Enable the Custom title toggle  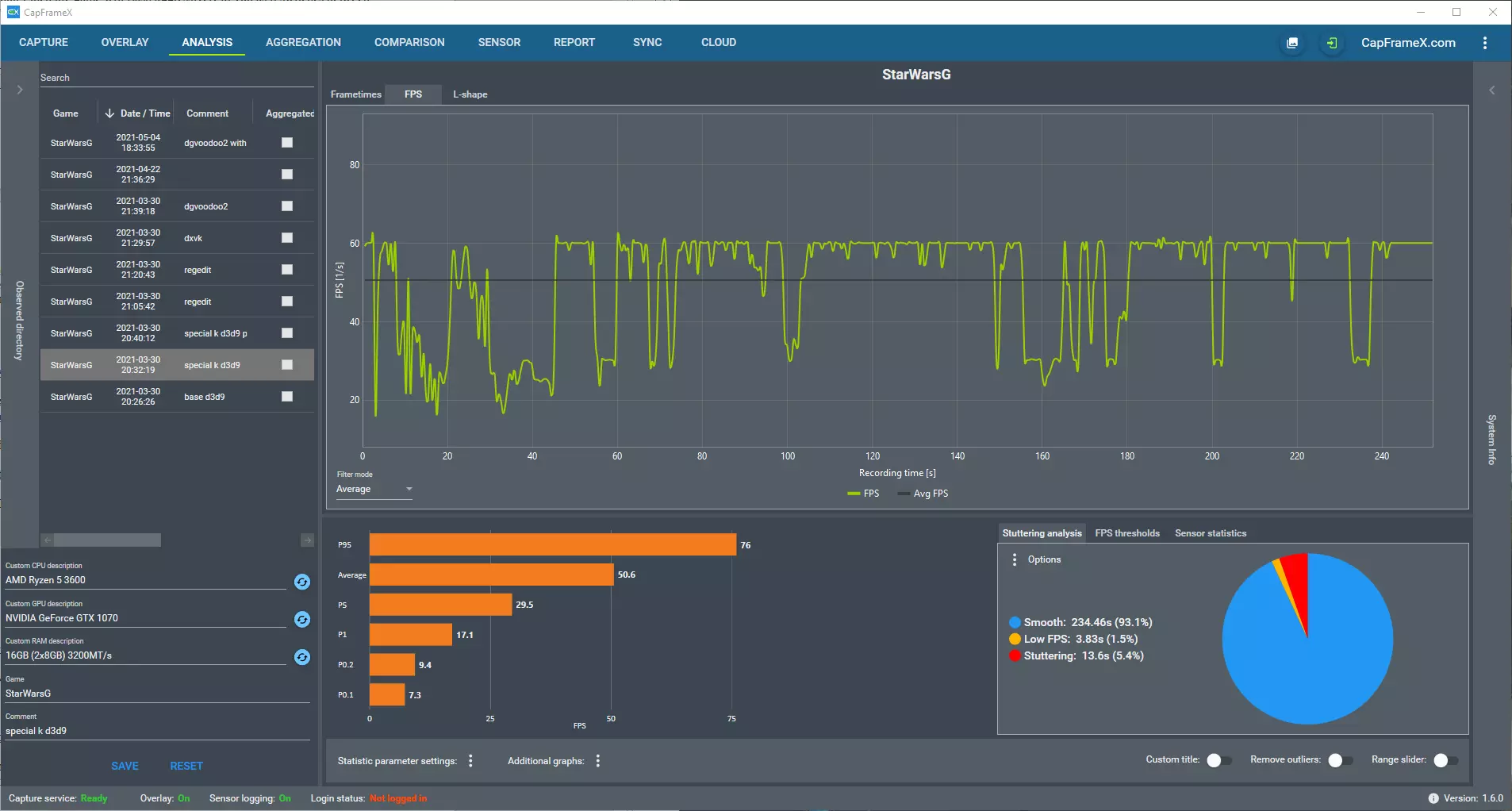pyautogui.click(x=1218, y=760)
